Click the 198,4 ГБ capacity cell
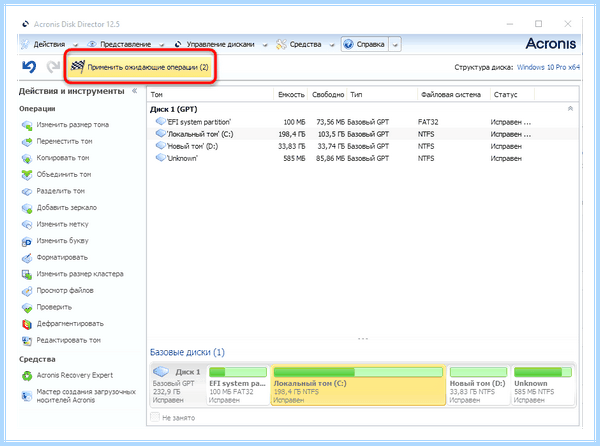This screenshot has height=446, width=600. [292, 134]
